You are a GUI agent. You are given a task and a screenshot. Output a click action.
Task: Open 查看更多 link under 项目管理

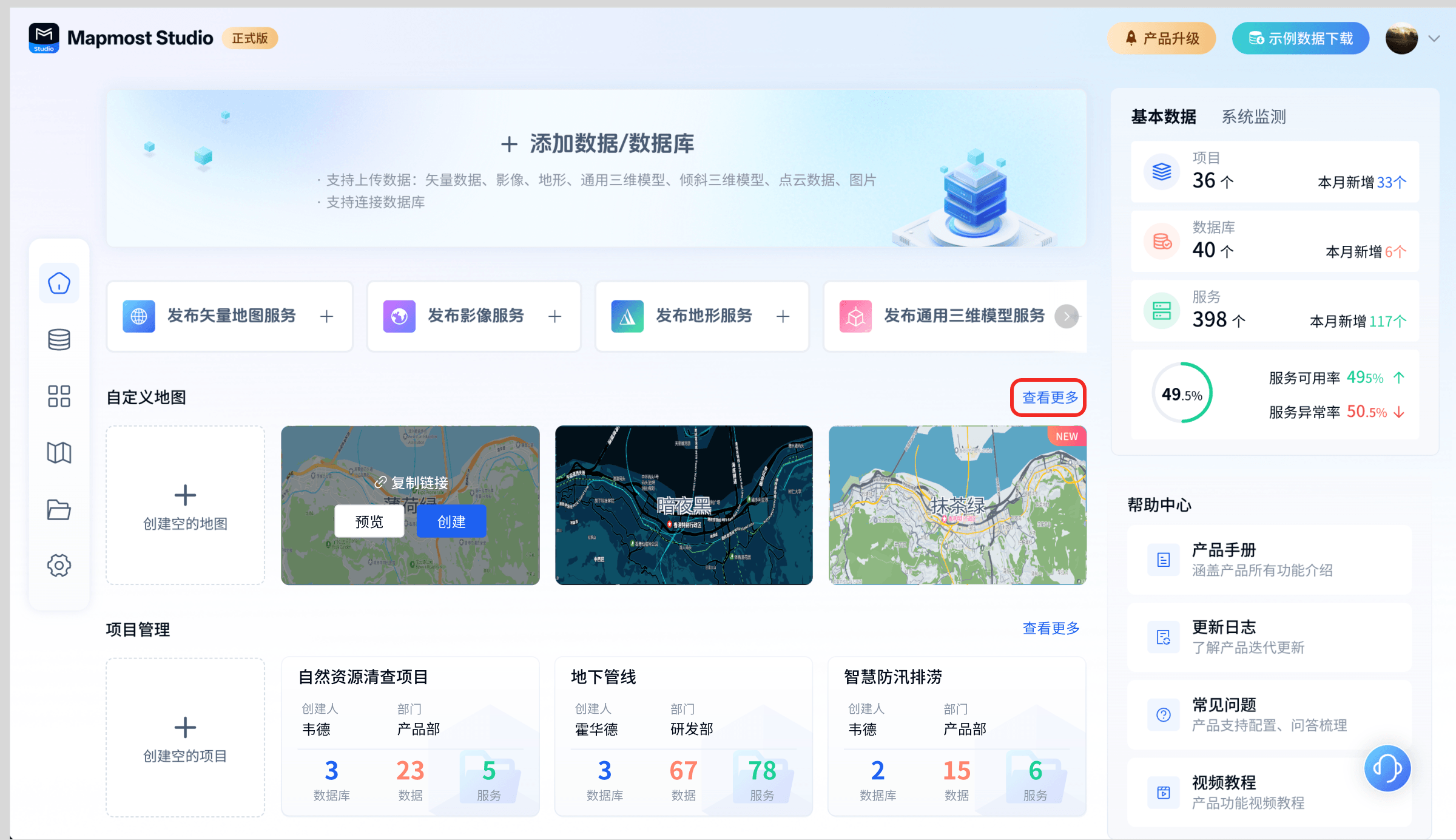pyautogui.click(x=1051, y=628)
